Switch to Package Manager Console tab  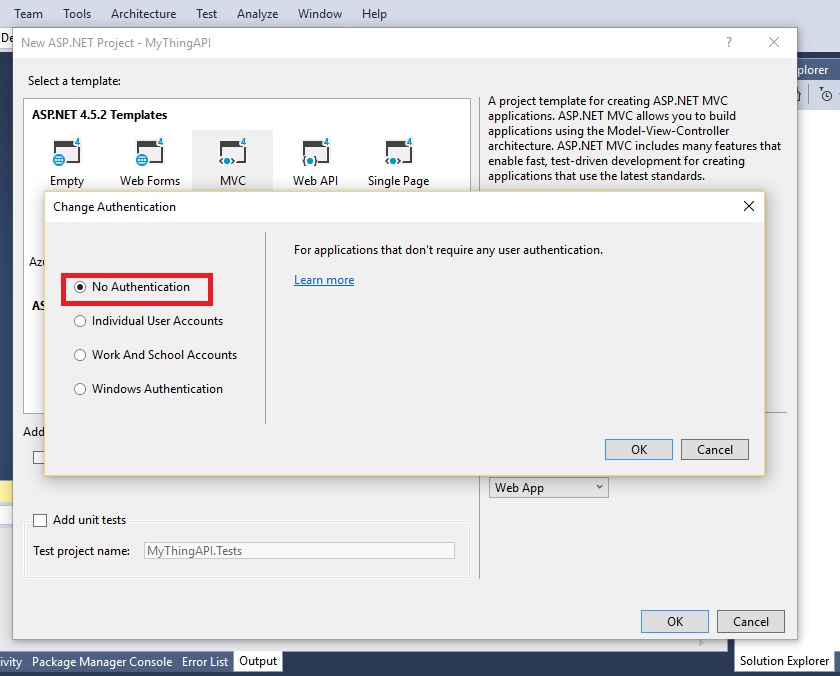coord(102,662)
